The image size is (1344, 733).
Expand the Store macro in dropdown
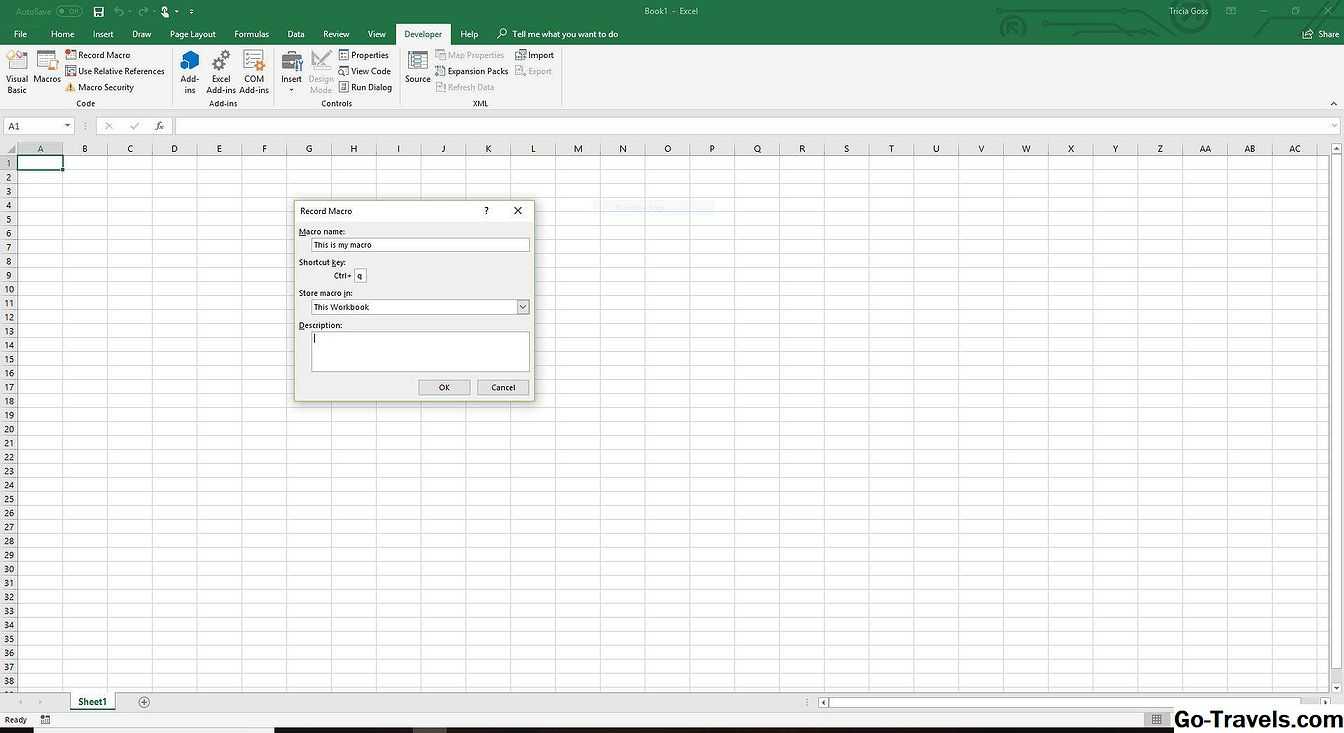[522, 307]
